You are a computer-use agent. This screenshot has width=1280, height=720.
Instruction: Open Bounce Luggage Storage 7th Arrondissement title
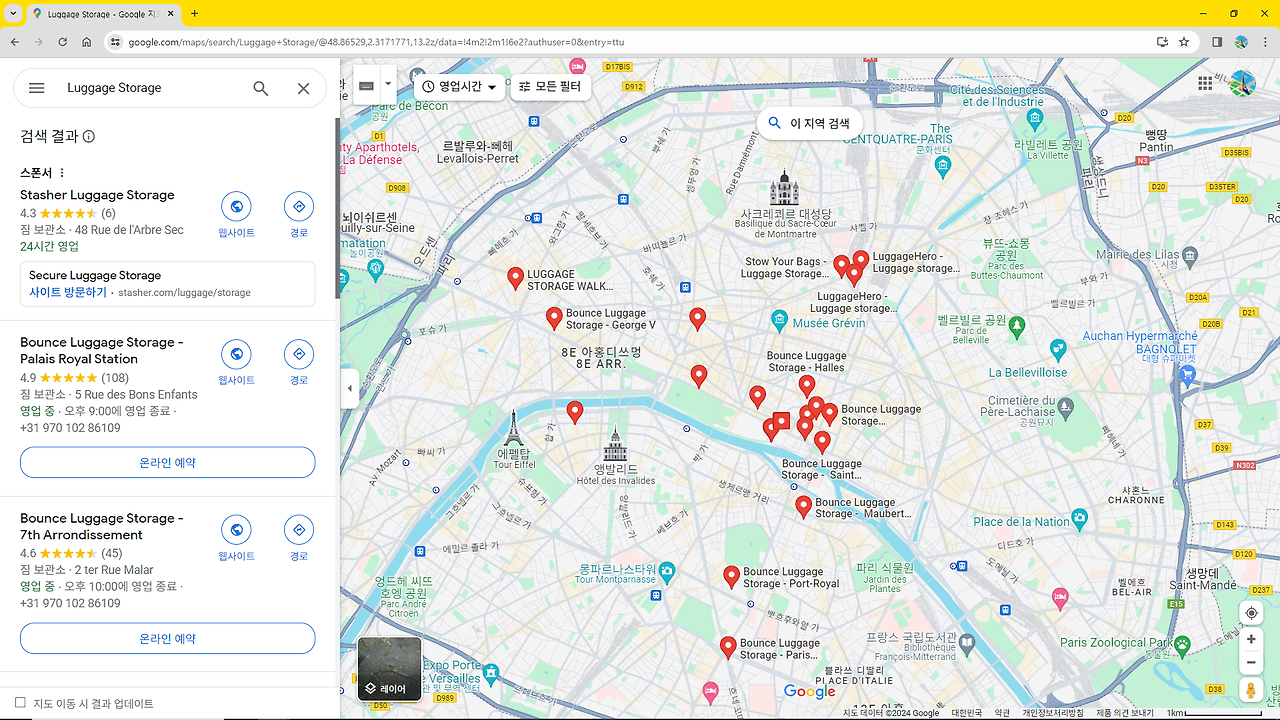pos(102,526)
